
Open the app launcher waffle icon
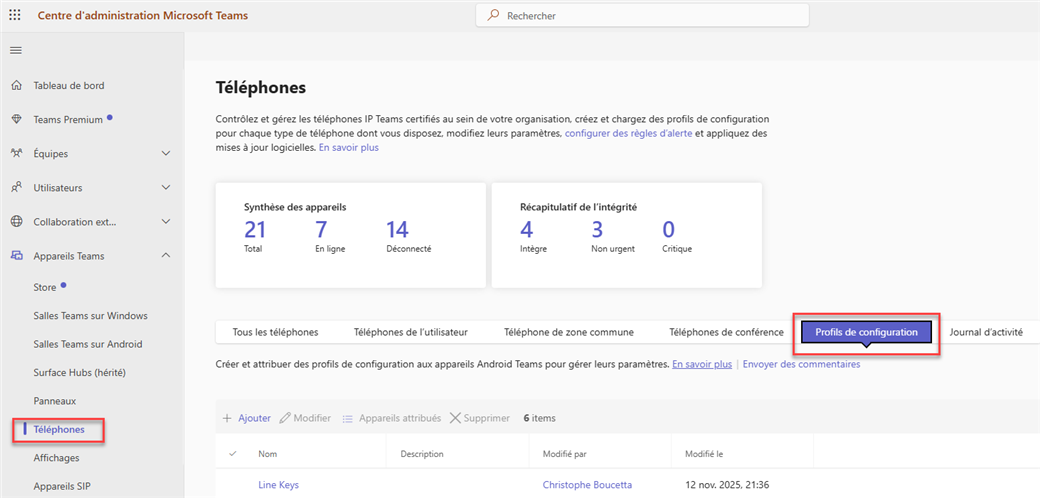(15, 15)
